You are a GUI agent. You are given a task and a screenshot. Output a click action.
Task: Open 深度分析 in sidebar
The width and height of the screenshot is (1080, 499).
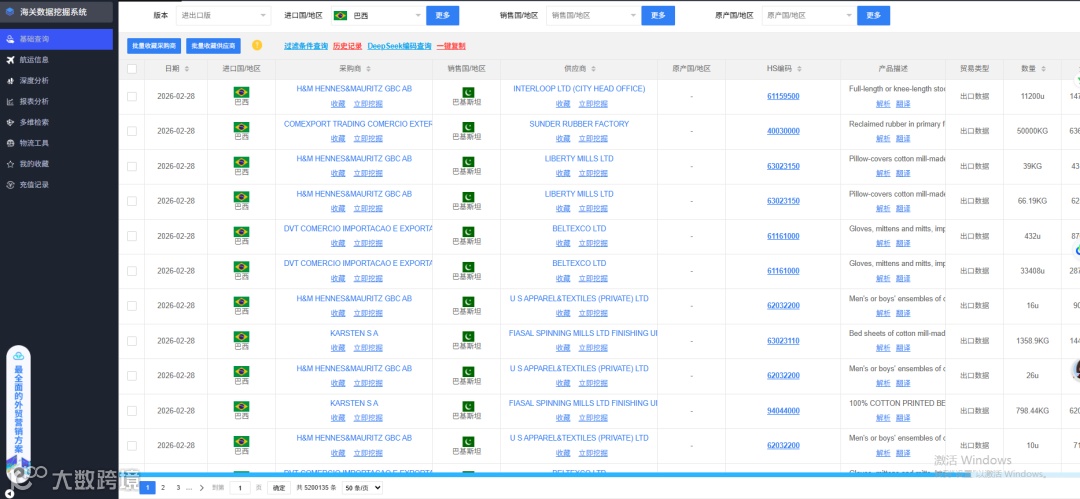(56, 81)
